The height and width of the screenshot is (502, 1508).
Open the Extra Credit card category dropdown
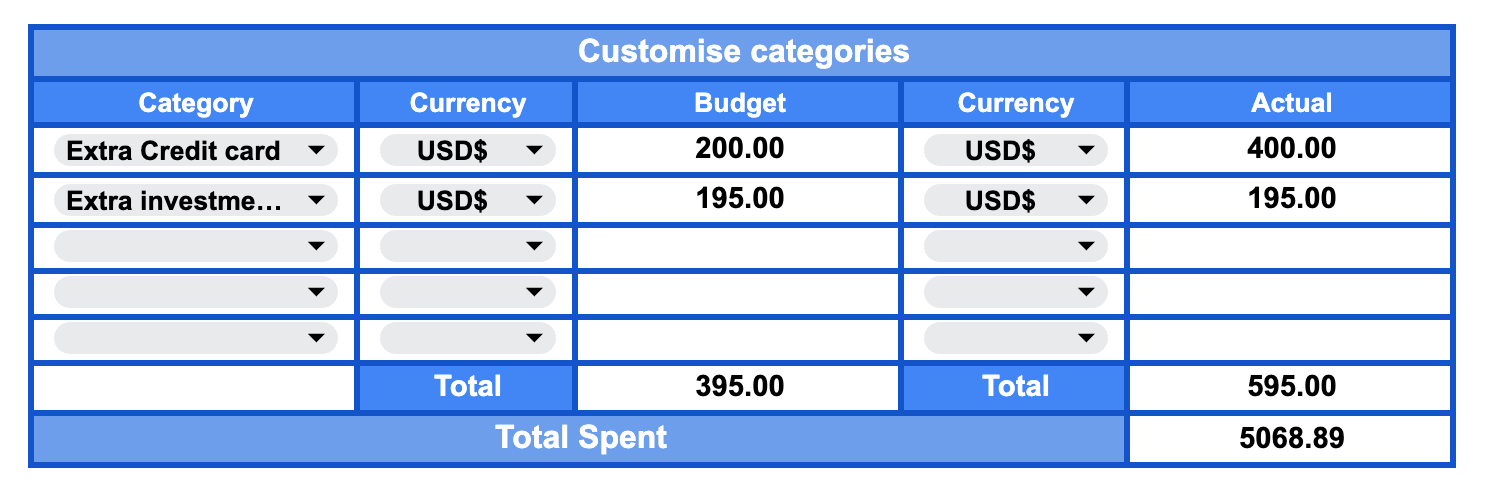(195, 151)
